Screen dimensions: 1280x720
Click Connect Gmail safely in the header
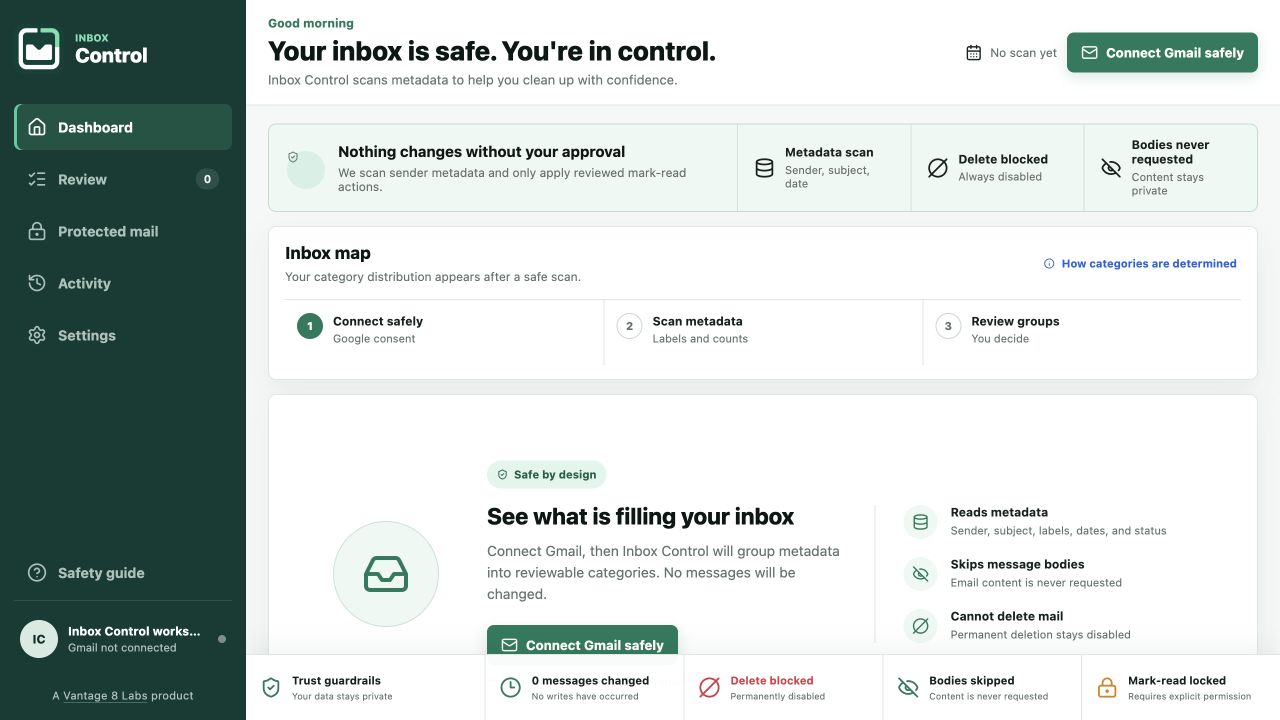tap(1162, 53)
